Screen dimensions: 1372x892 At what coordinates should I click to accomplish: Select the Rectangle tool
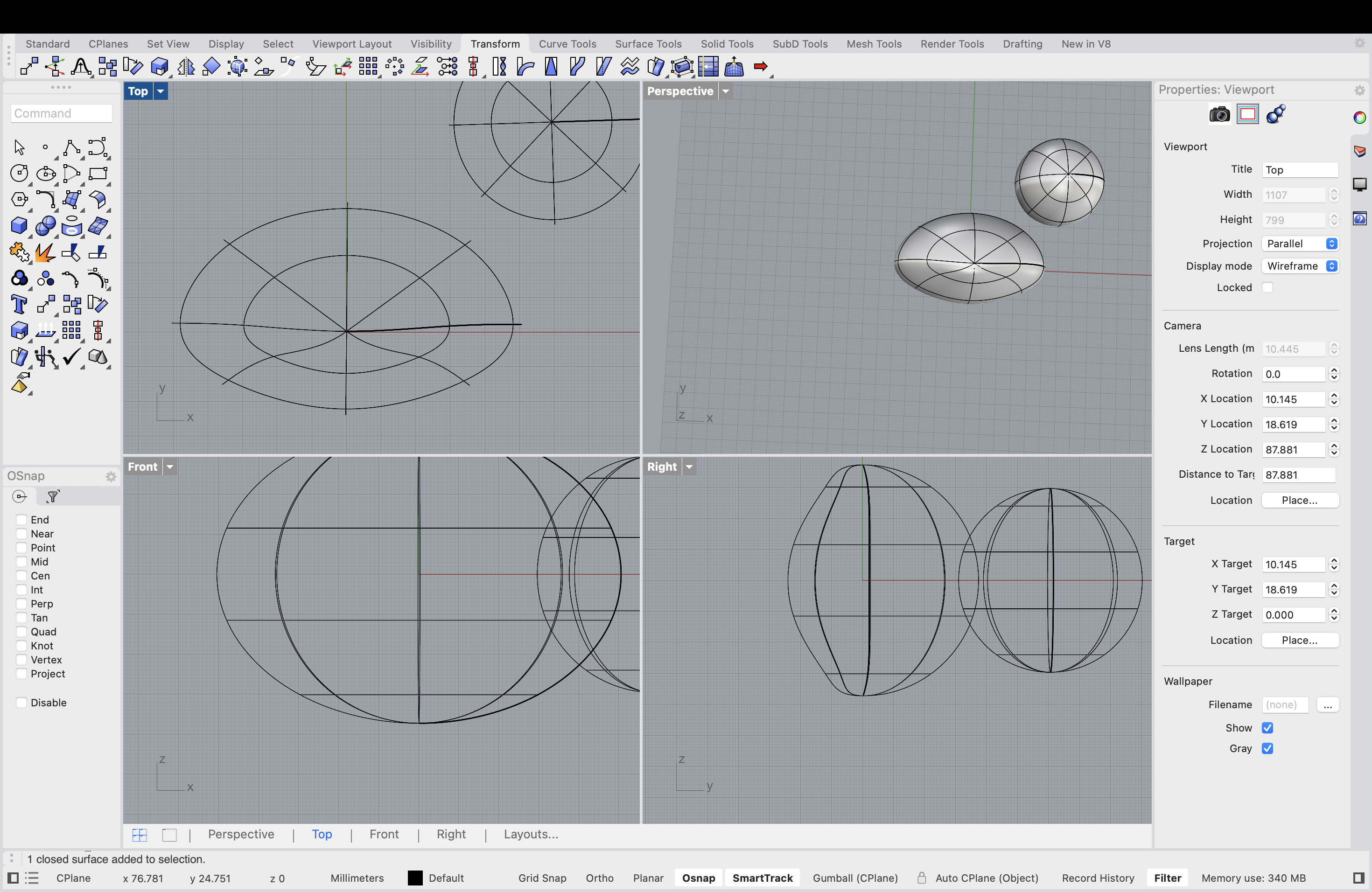(98, 174)
